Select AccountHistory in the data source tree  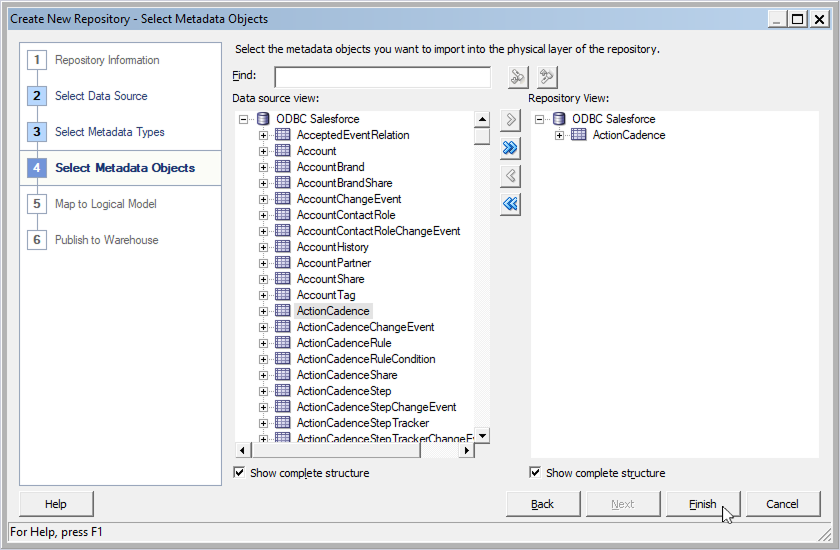(x=332, y=247)
